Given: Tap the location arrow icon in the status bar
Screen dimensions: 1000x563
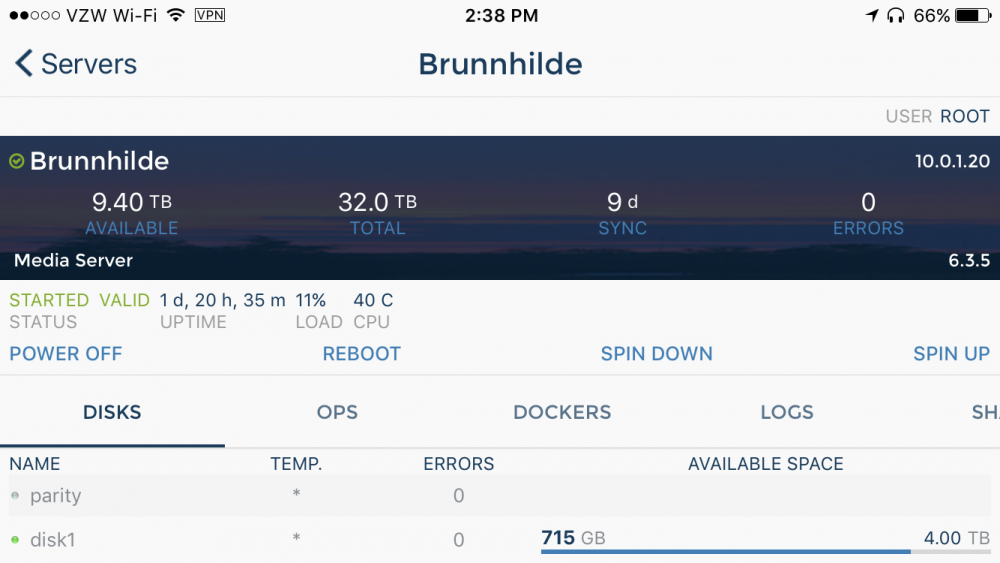Looking at the screenshot, I should point(872,15).
